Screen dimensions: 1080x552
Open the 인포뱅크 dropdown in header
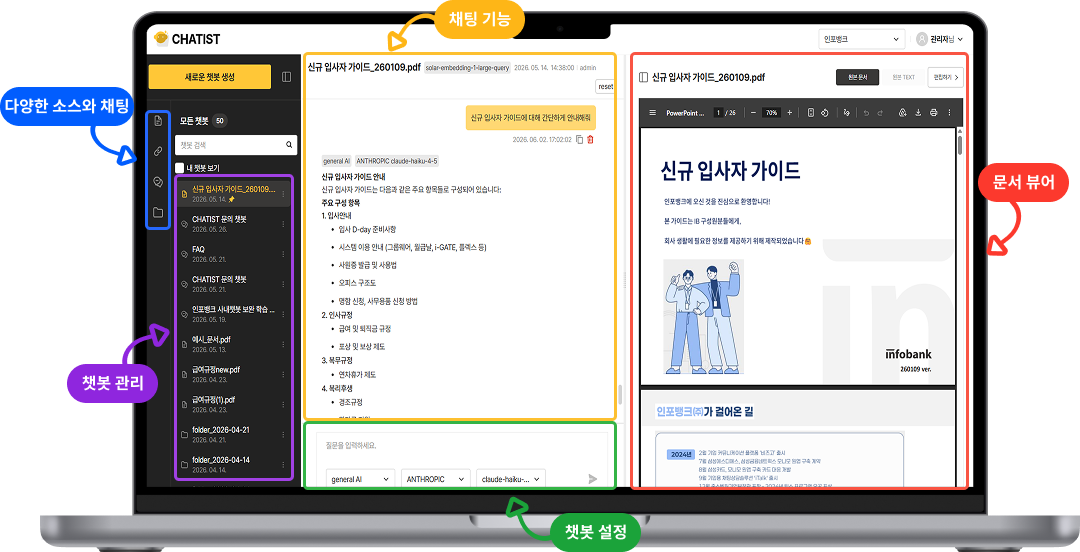861,39
